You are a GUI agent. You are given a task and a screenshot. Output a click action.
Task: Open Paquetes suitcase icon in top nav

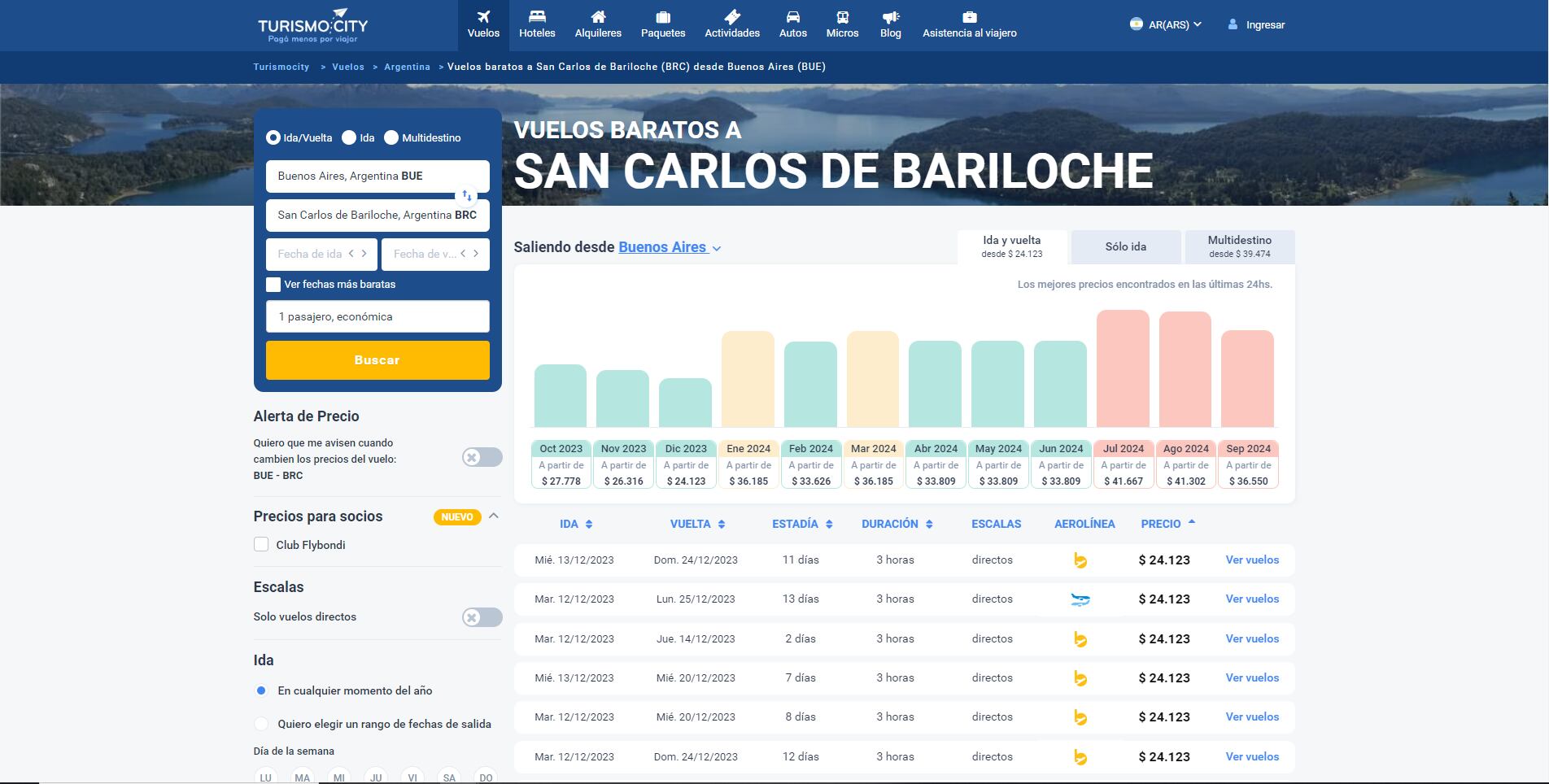coord(663,16)
